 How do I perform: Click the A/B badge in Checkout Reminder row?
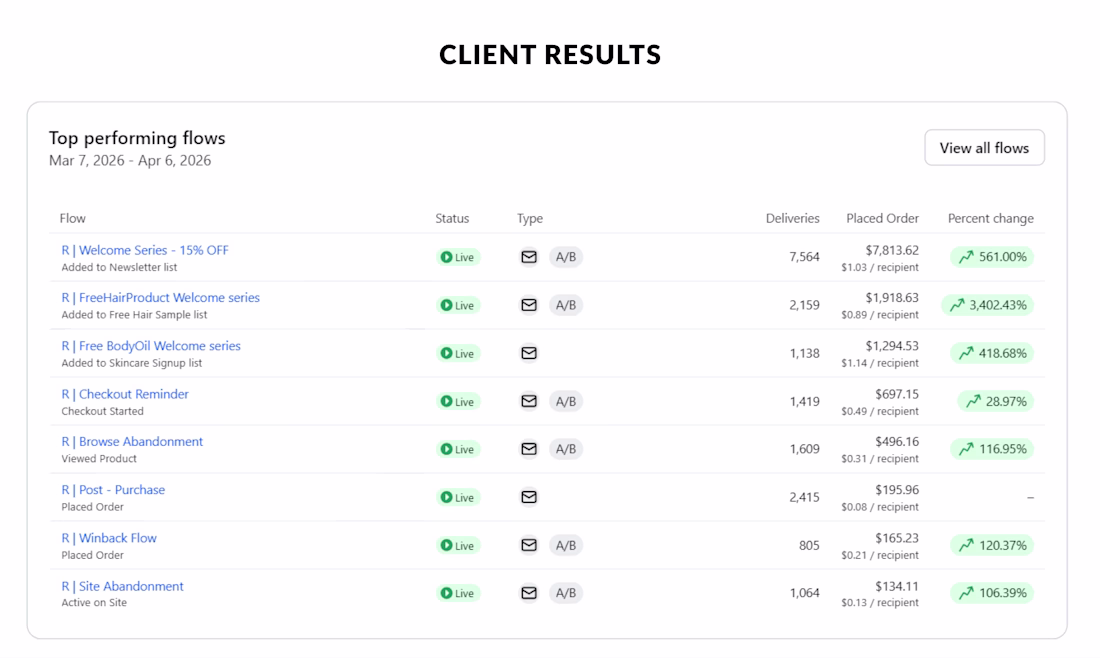566,401
